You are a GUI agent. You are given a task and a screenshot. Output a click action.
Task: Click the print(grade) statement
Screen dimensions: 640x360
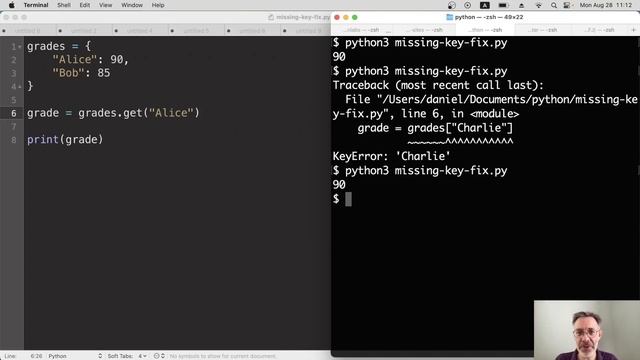[65, 140]
